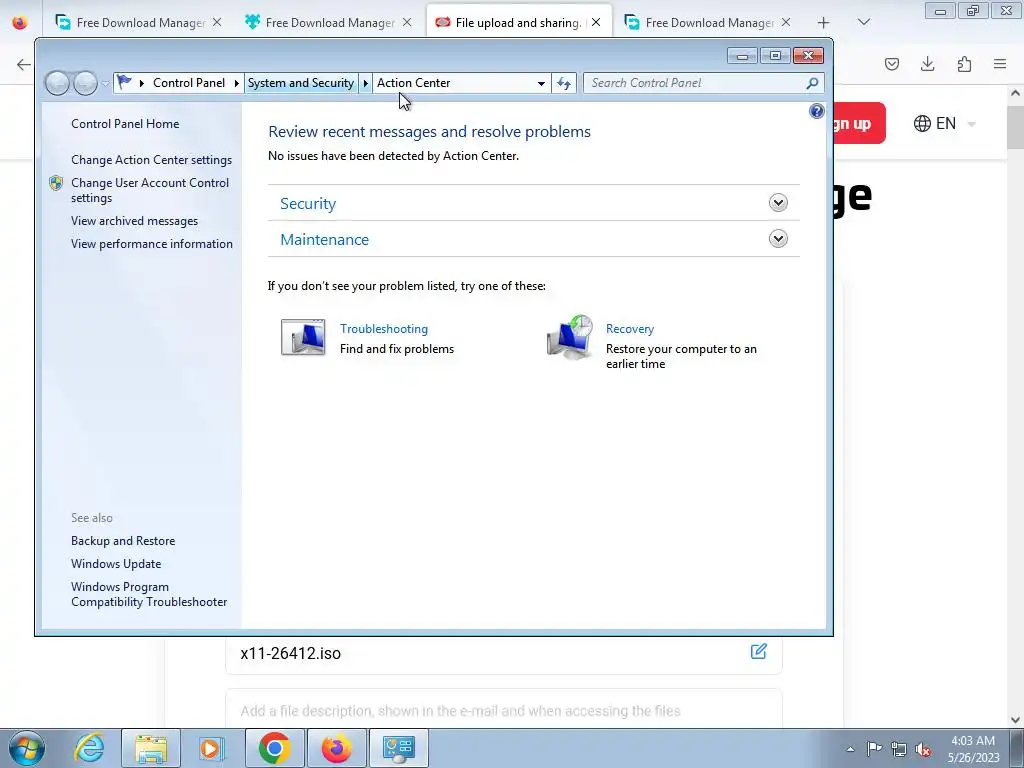Open a new Firefox tab

pyautogui.click(x=823, y=23)
